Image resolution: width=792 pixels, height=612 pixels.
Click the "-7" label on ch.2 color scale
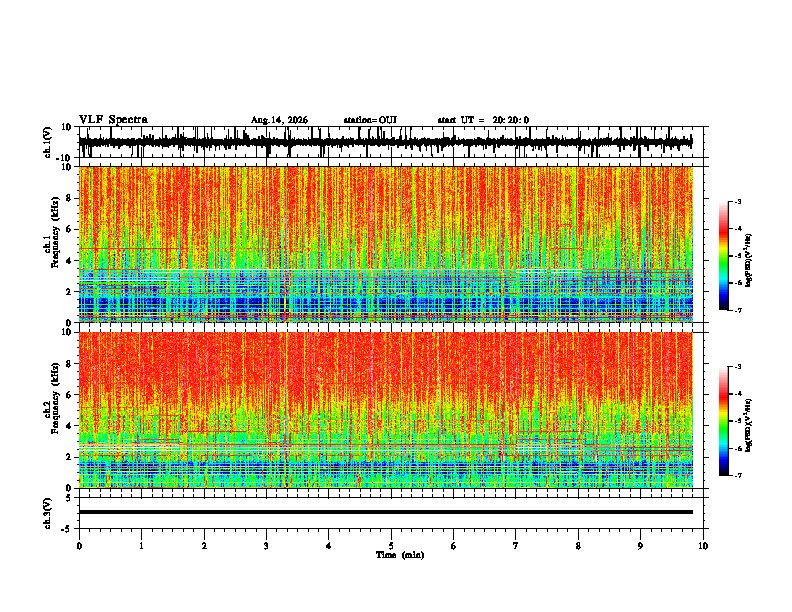click(737, 475)
